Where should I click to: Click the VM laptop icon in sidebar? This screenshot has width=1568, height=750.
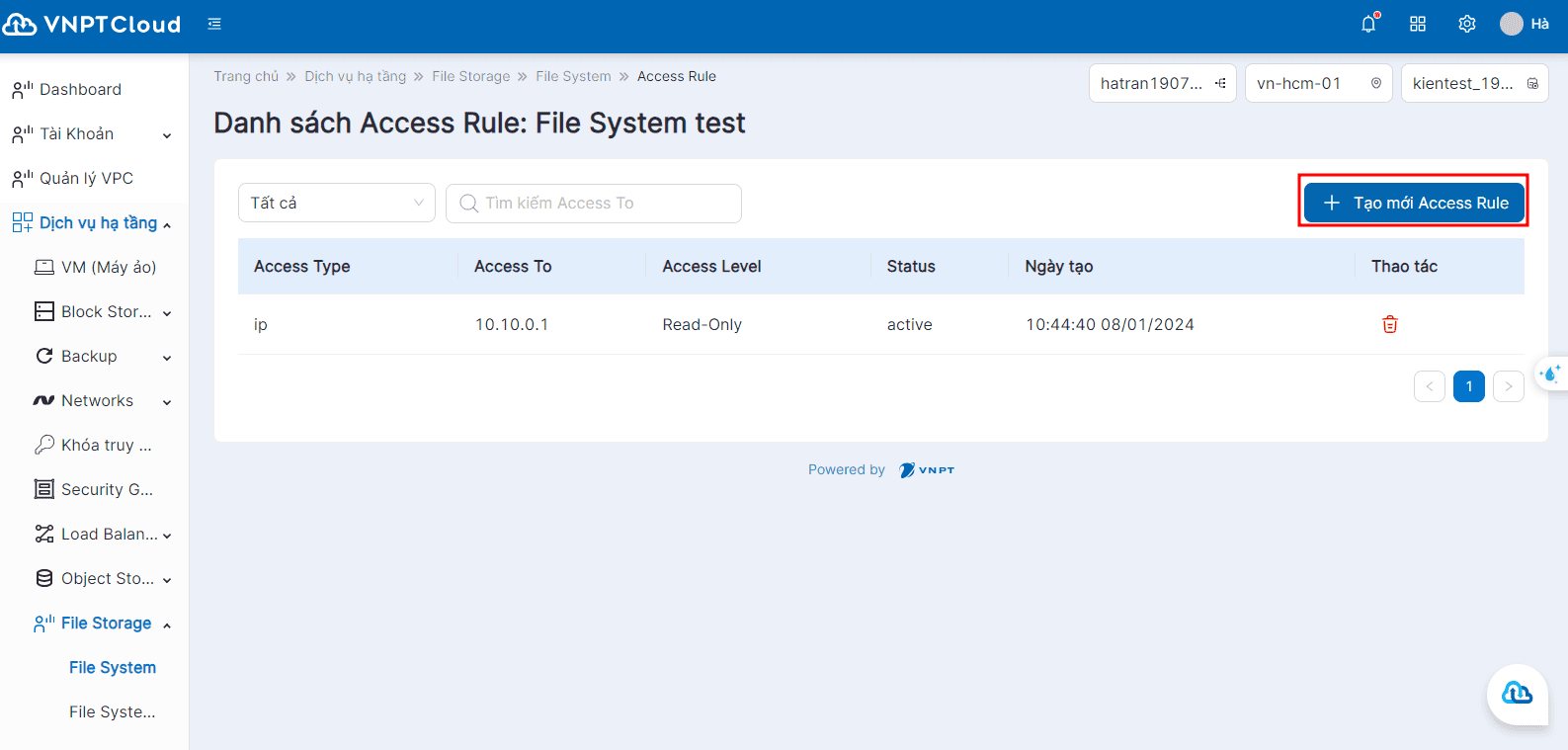tap(44, 267)
